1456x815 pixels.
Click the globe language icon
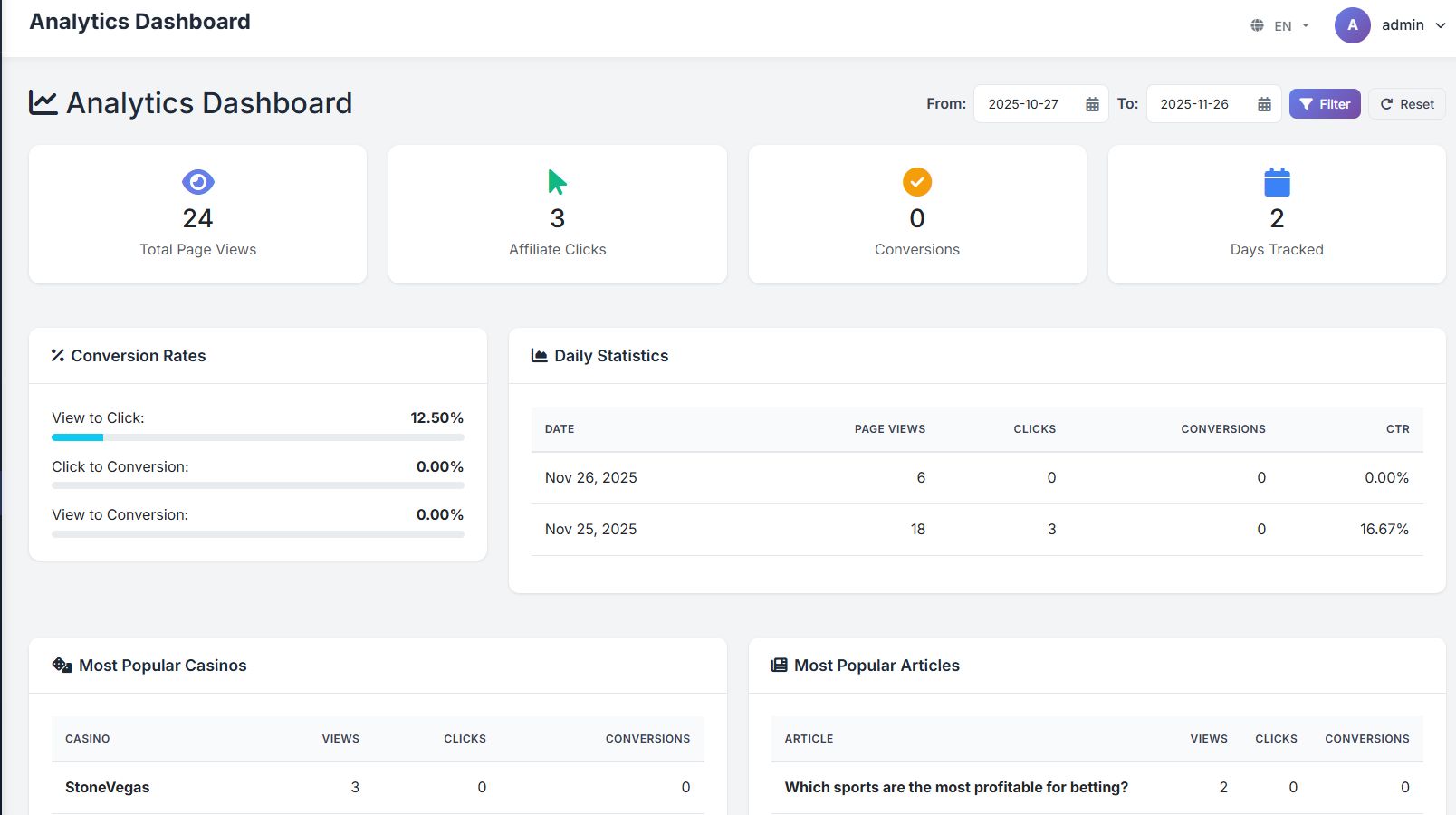coord(1257,25)
